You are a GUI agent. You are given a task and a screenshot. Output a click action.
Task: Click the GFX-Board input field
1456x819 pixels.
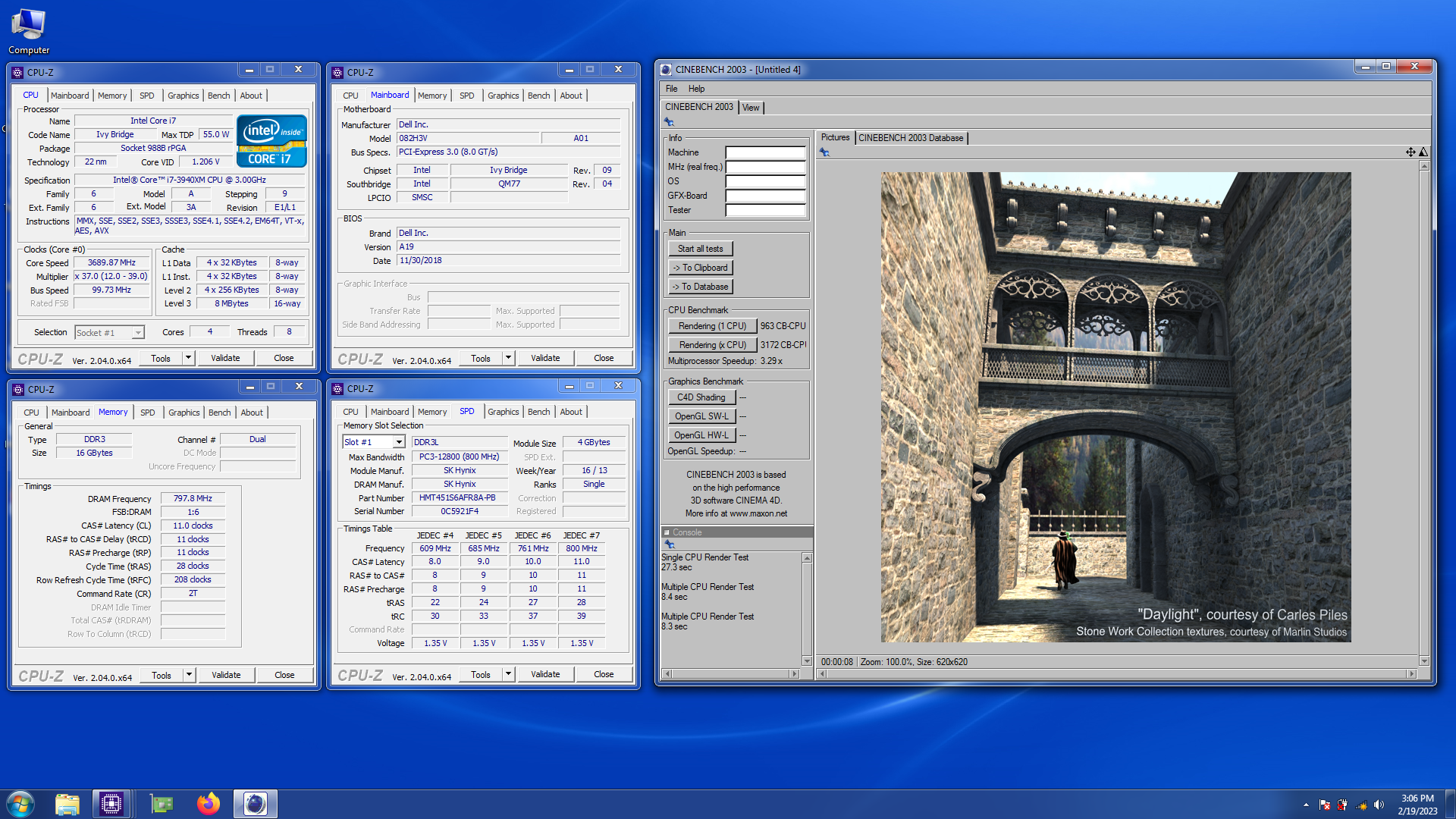765,196
